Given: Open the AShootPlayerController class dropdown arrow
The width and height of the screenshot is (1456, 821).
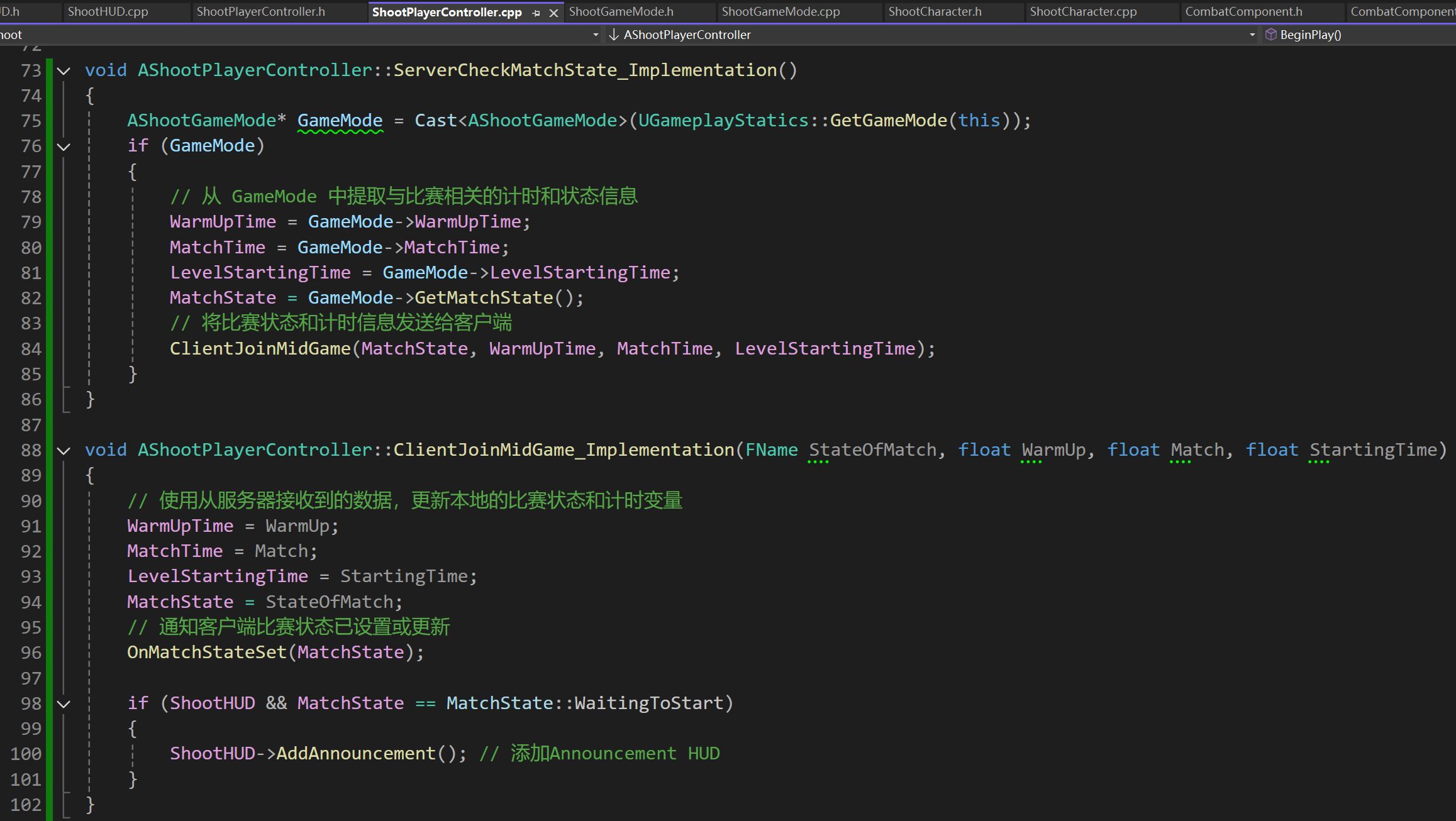Looking at the screenshot, I should pos(1252,35).
